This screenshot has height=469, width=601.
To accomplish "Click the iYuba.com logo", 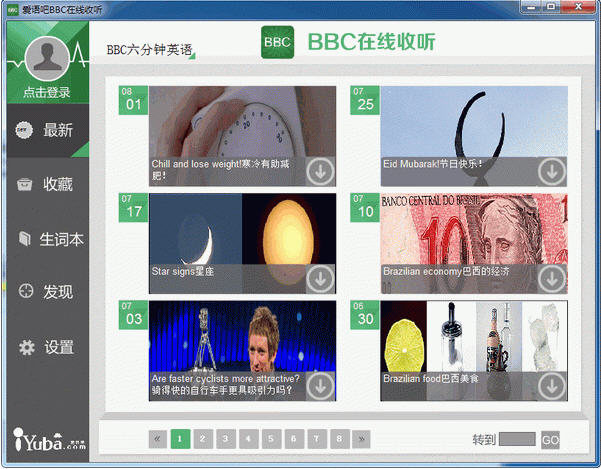I will point(49,440).
